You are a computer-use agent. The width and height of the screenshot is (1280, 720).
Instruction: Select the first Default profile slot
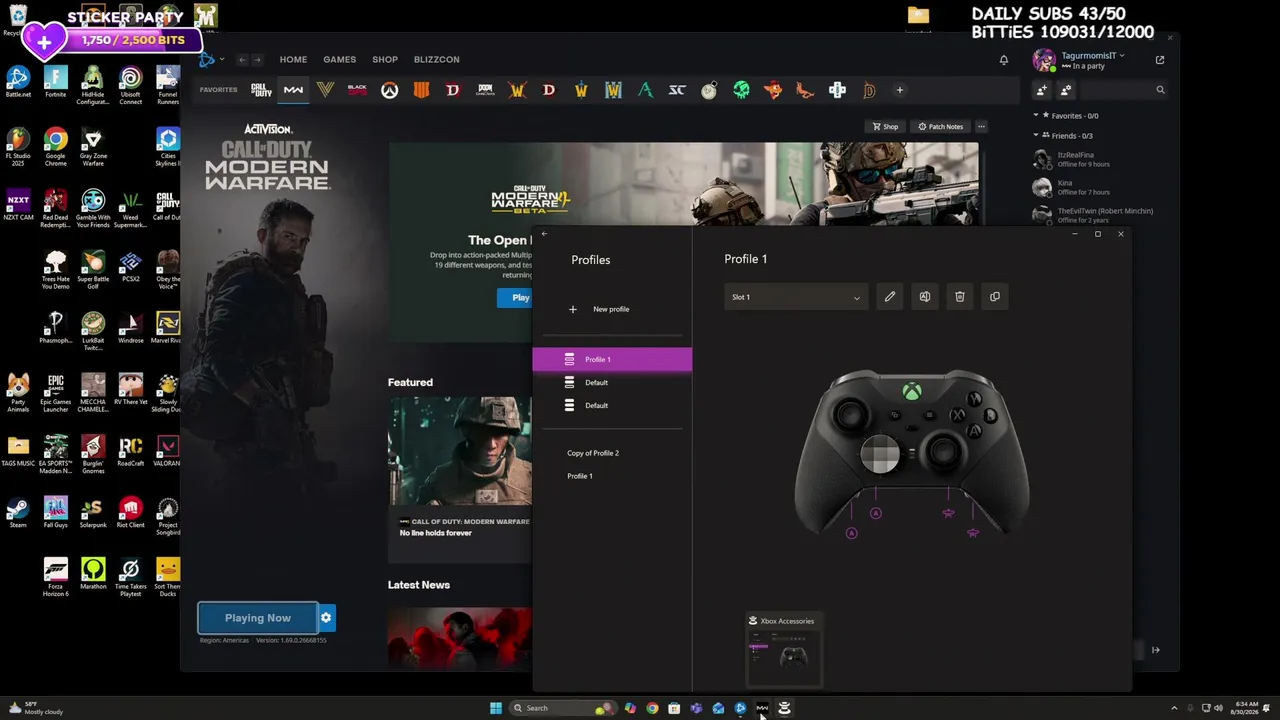(x=612, y=382)
